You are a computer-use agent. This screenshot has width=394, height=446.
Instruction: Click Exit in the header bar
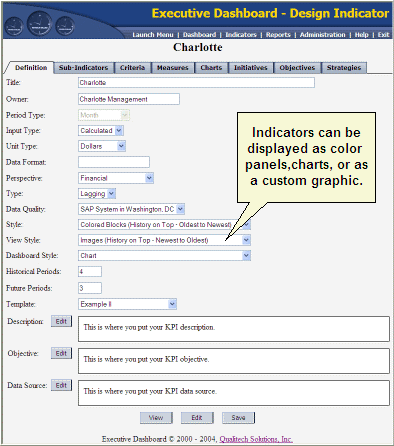click(383, 35)
